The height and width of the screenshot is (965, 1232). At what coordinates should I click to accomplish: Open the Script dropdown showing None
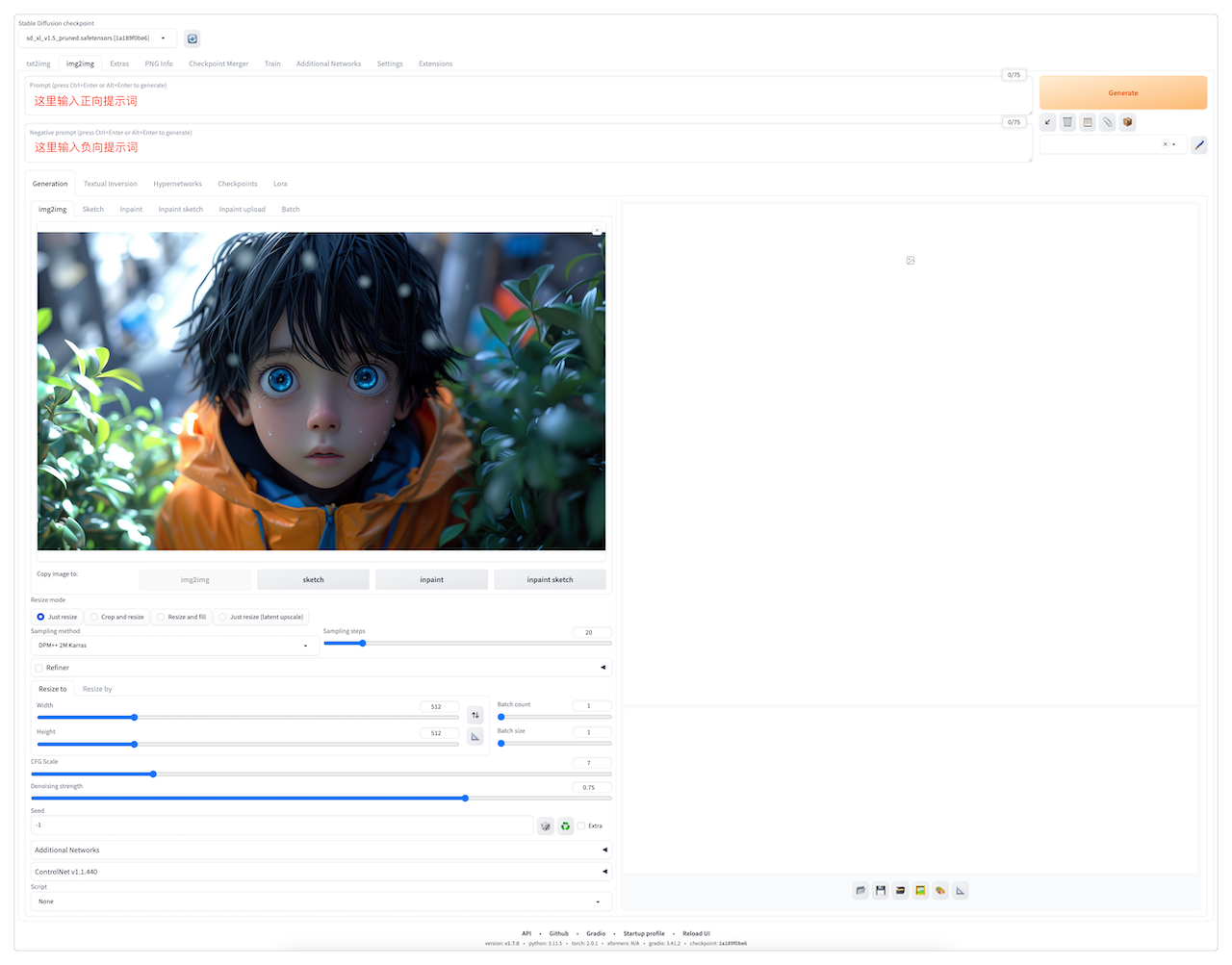coord(321,902)
